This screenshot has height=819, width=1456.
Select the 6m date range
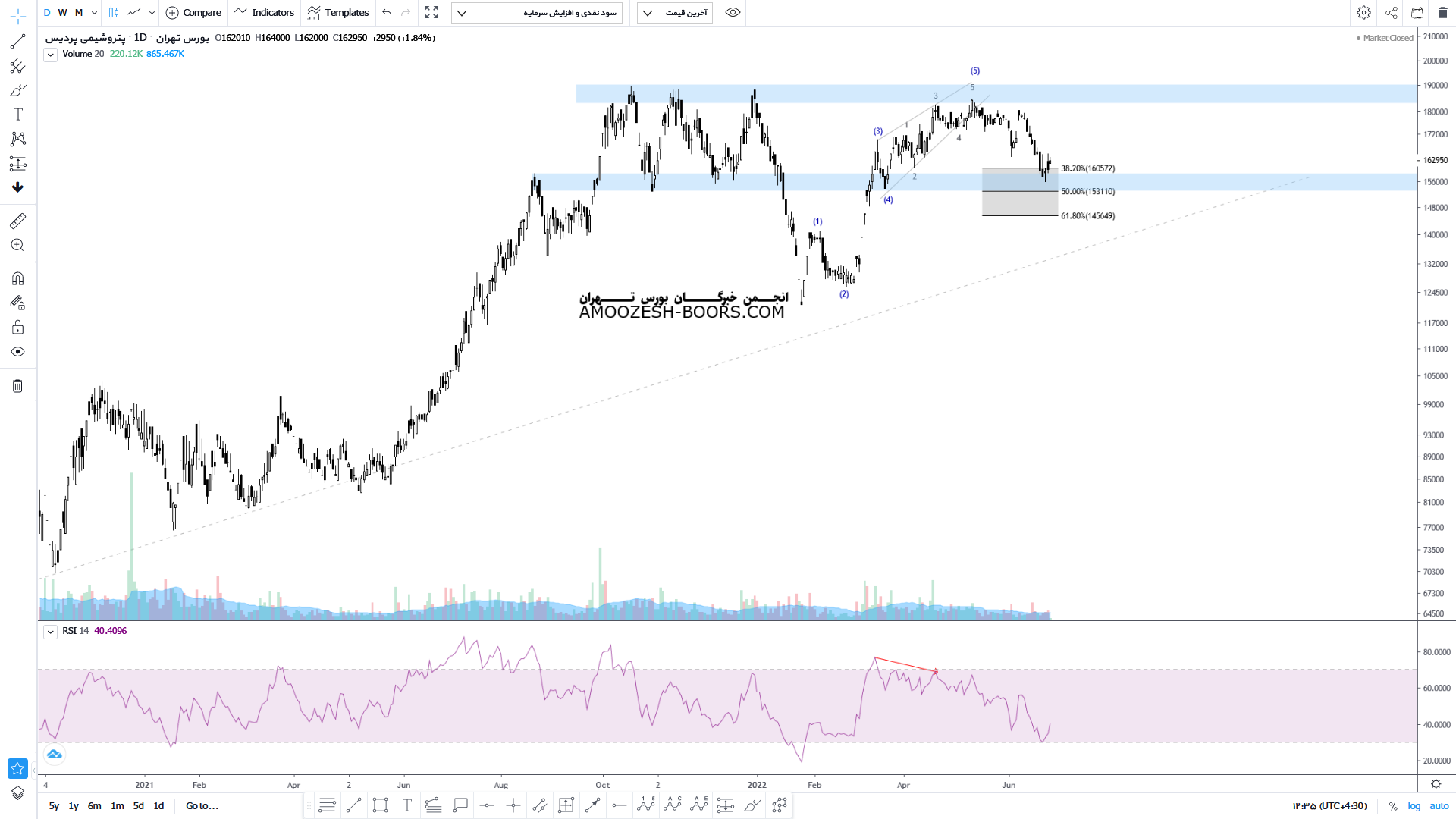pyautogui.click(x=94, y=806)
